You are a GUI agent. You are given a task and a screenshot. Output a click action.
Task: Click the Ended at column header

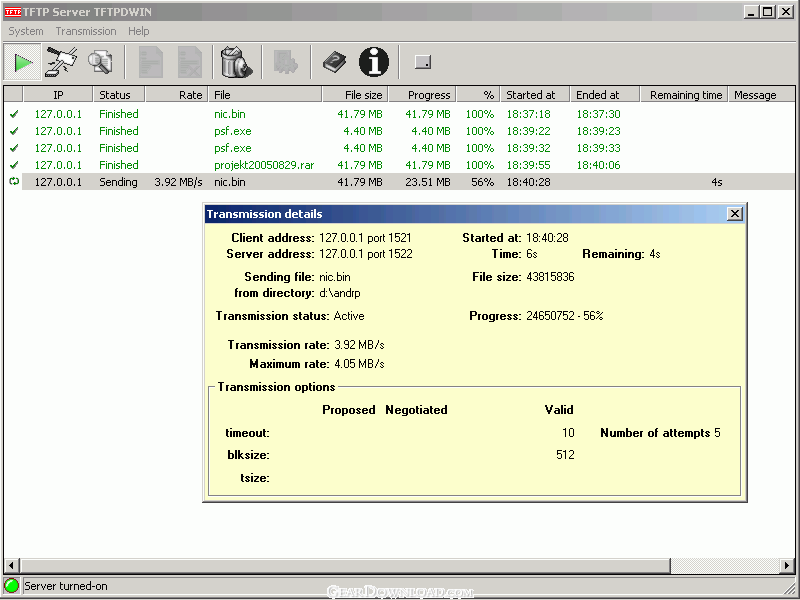[605, 94]
